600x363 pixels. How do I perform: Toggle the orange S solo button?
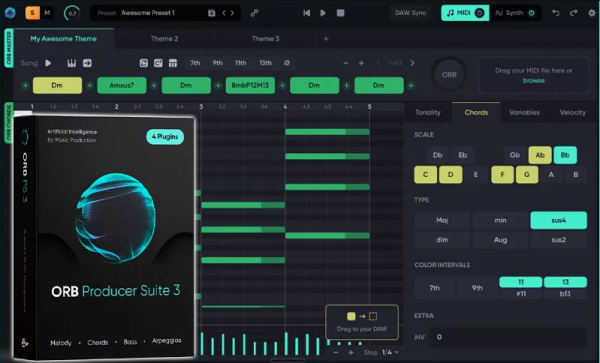[33, 13]
